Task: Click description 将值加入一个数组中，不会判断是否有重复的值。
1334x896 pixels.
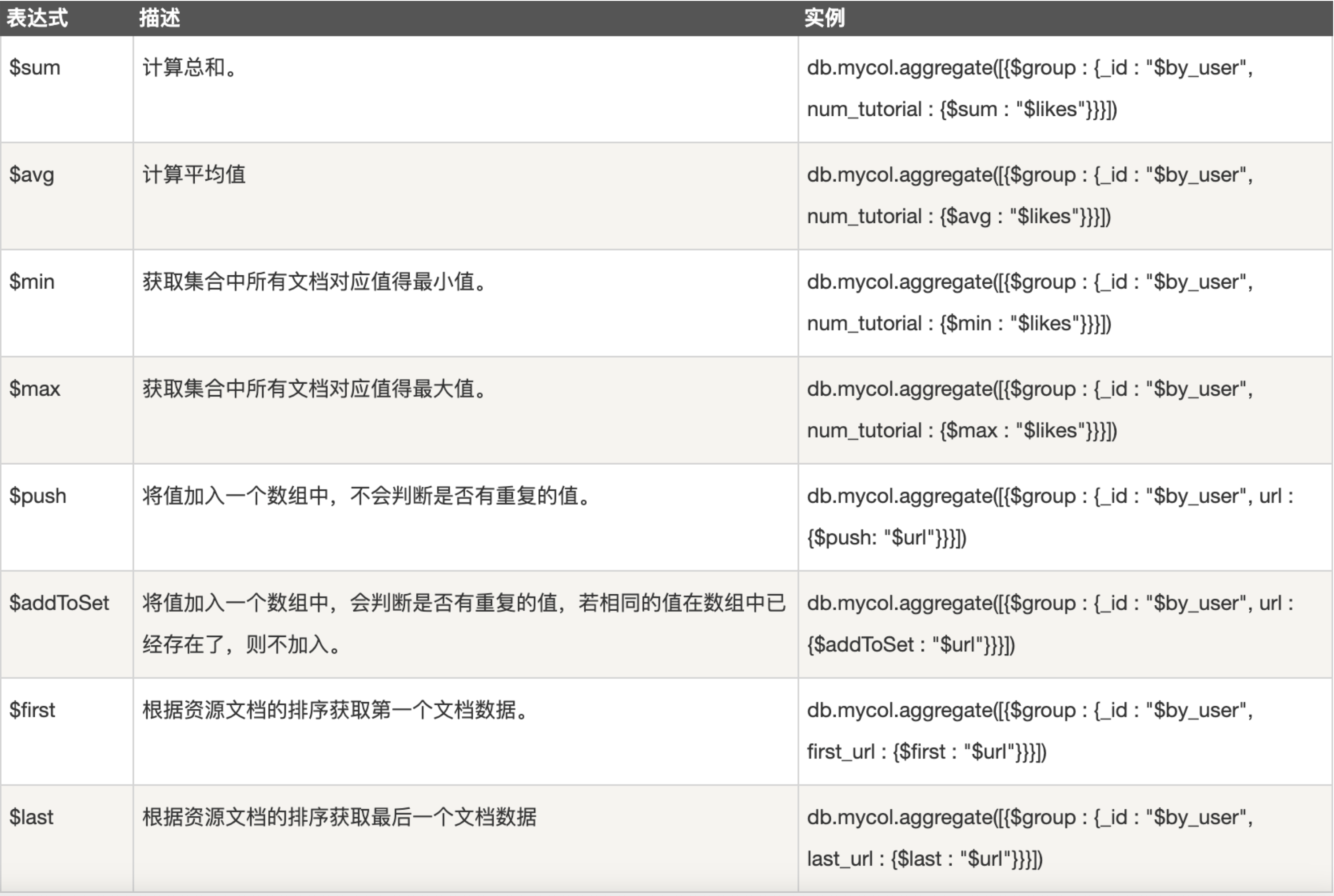Action: point(367,496)
